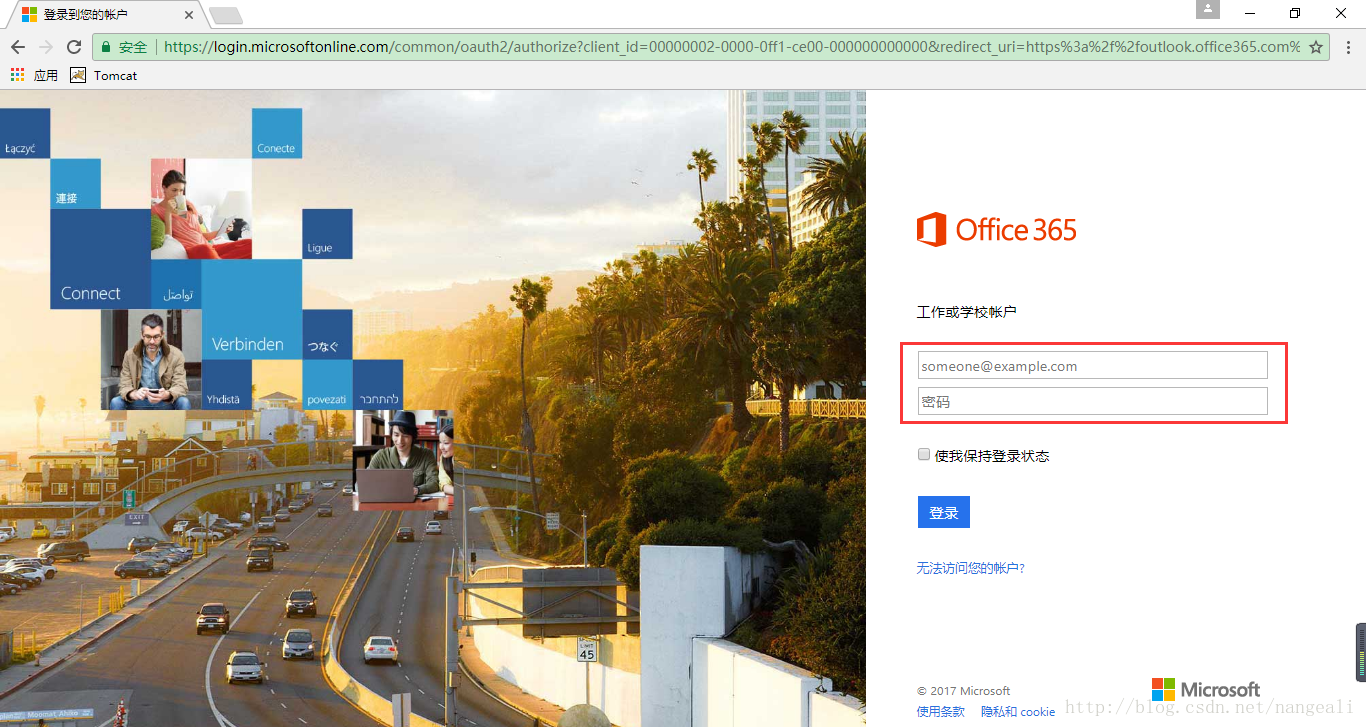Click the green secure padlock icon

point(106,47)
